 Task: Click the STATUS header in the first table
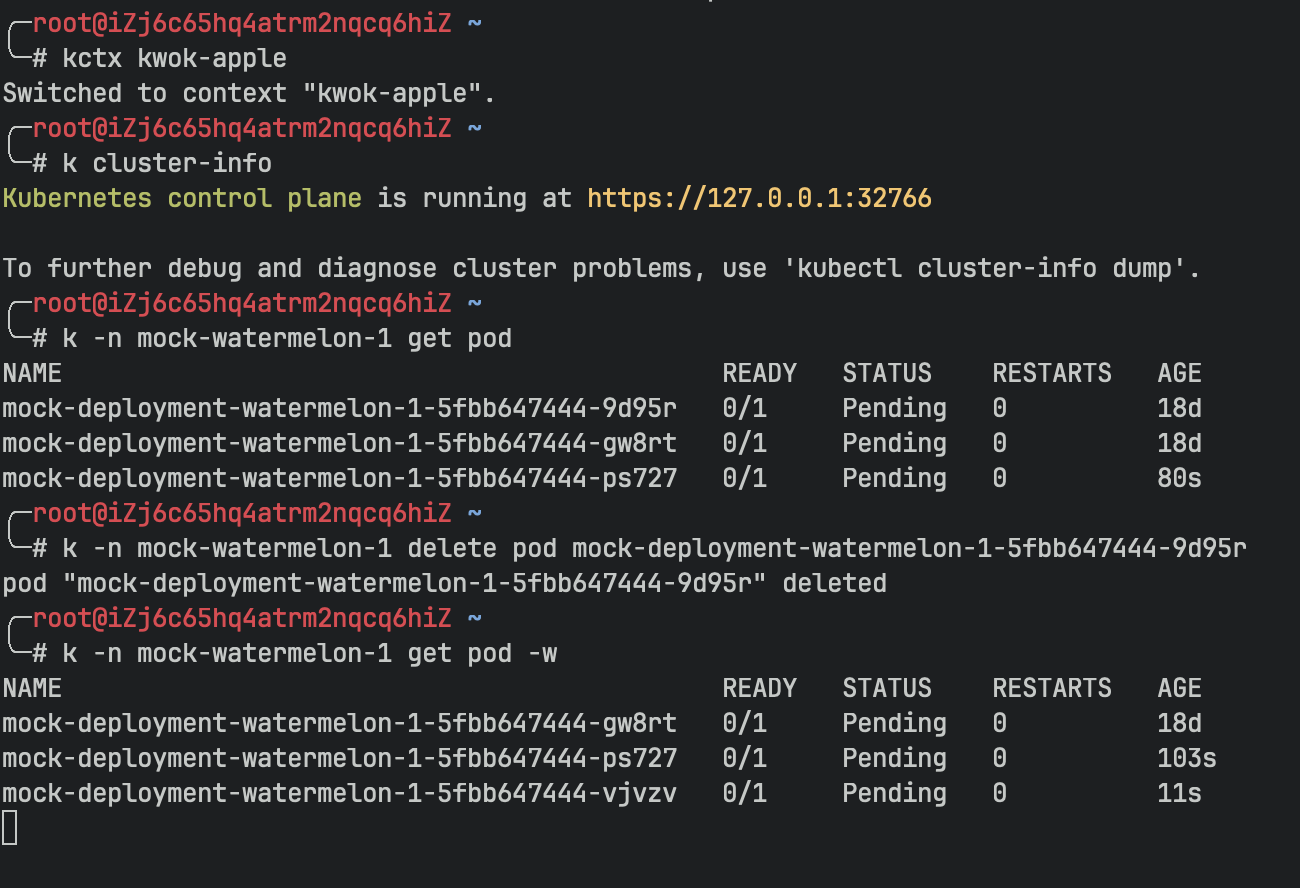[886, 373]
